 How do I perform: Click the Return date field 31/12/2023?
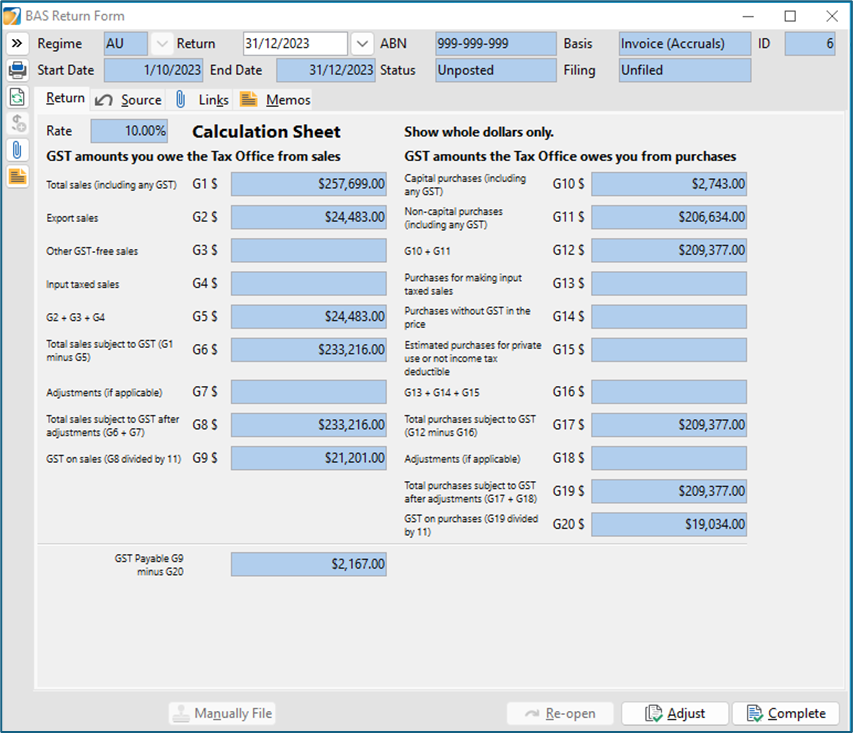tap(295, 44)
